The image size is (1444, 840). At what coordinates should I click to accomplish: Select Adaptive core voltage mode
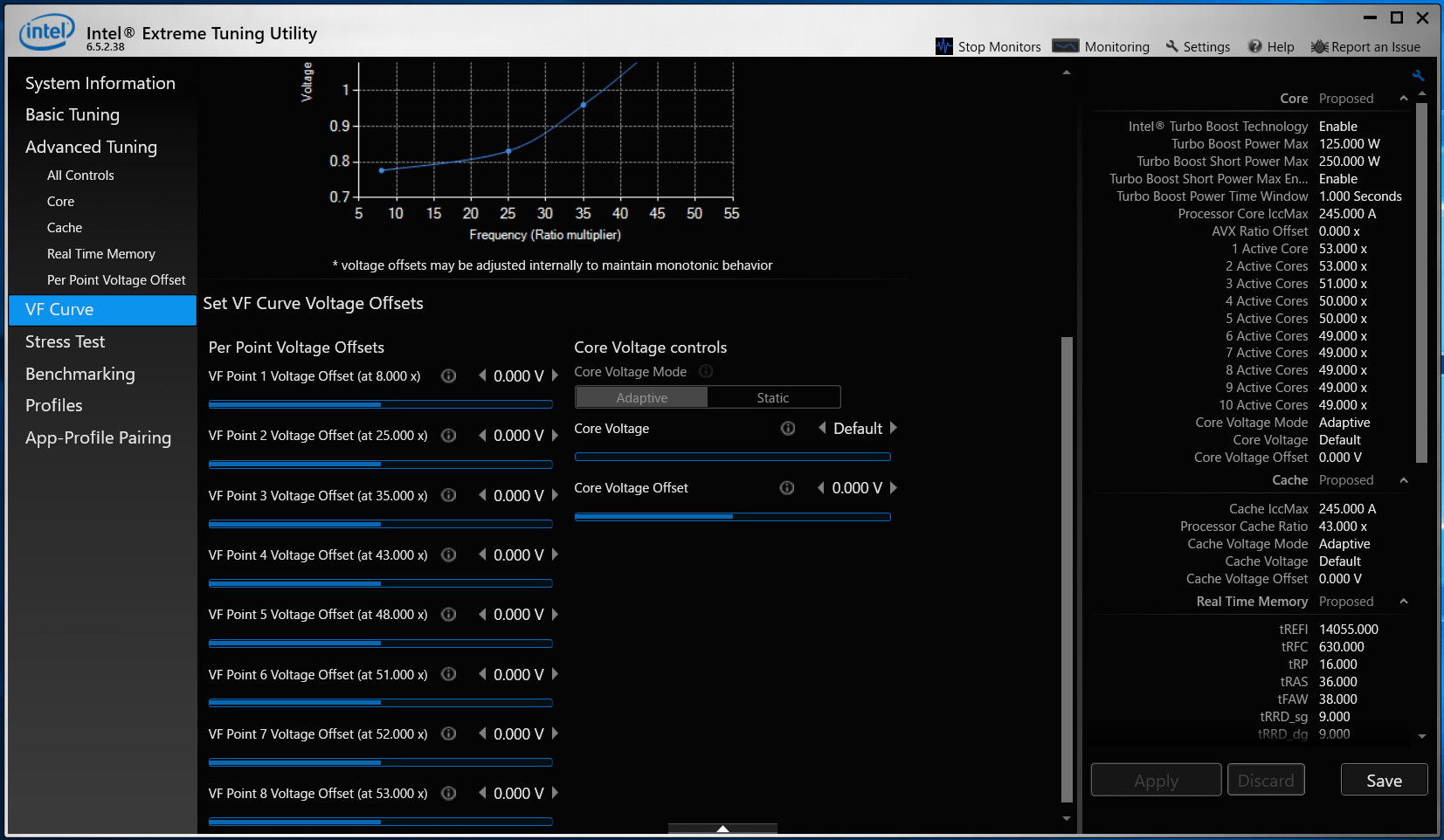[641, 397]
